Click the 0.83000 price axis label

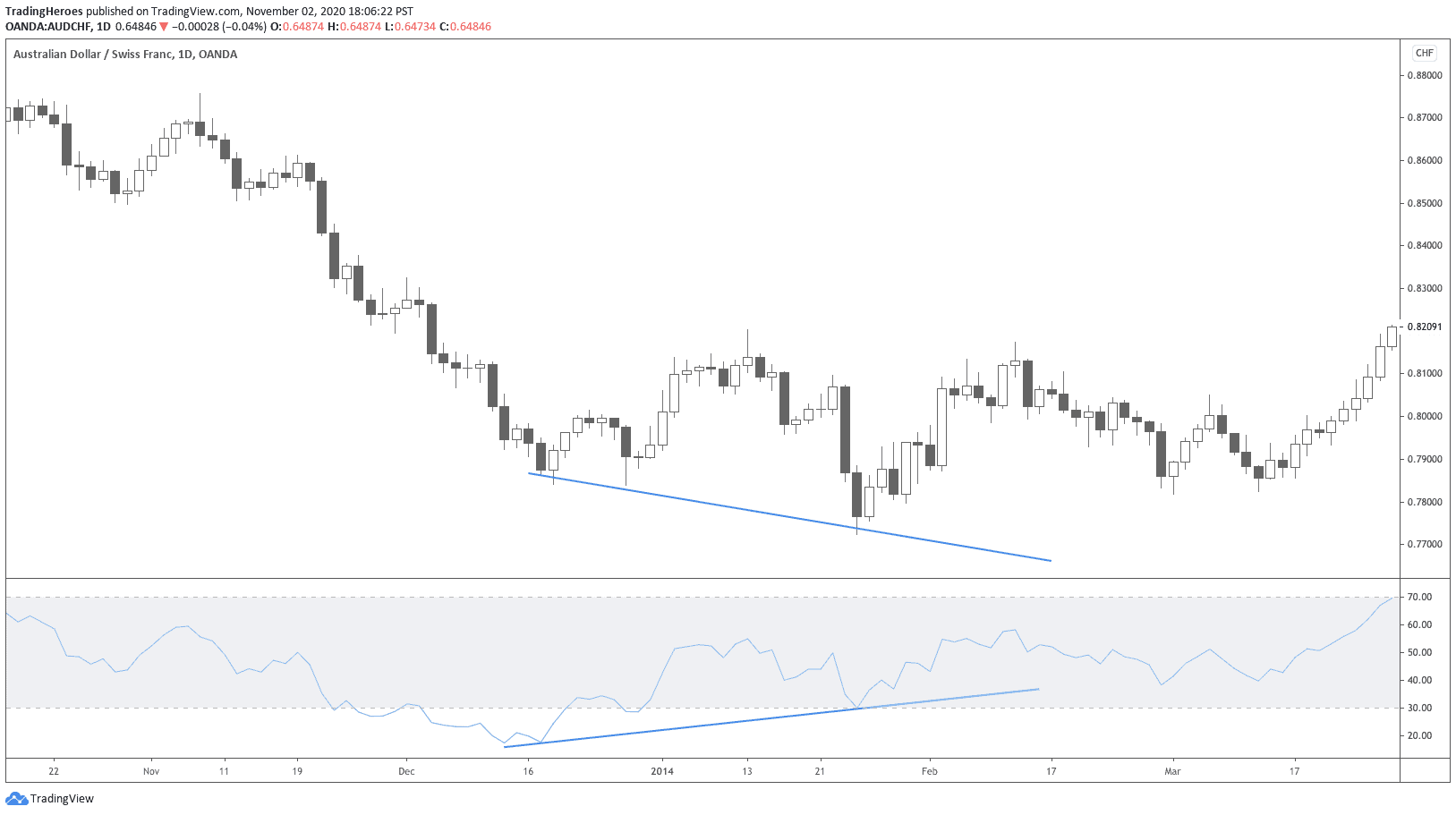(x=1425, y=288)
